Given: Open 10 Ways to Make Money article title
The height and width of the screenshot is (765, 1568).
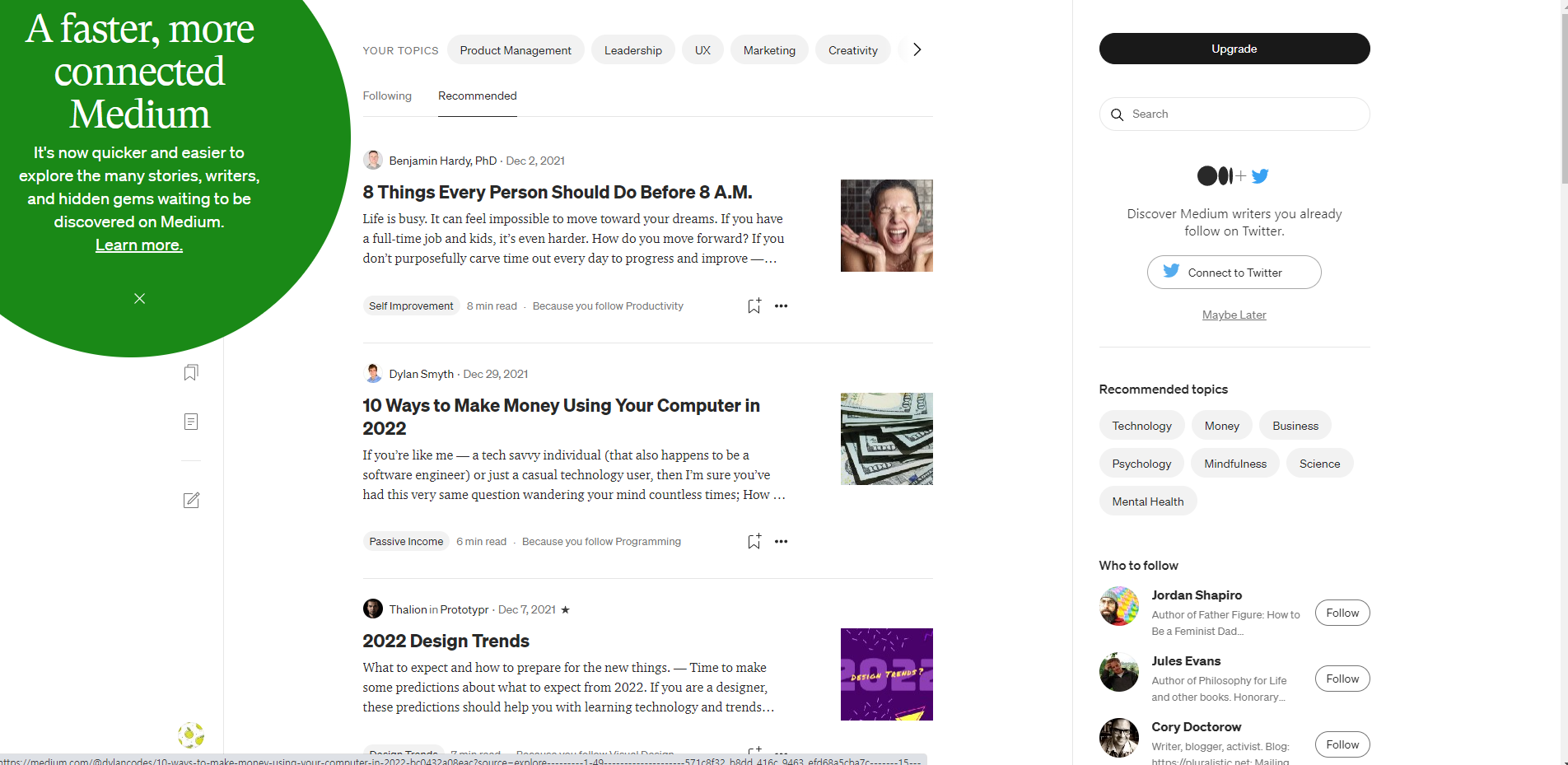Looking at the screenshot, I should click(x=562, y=417).
